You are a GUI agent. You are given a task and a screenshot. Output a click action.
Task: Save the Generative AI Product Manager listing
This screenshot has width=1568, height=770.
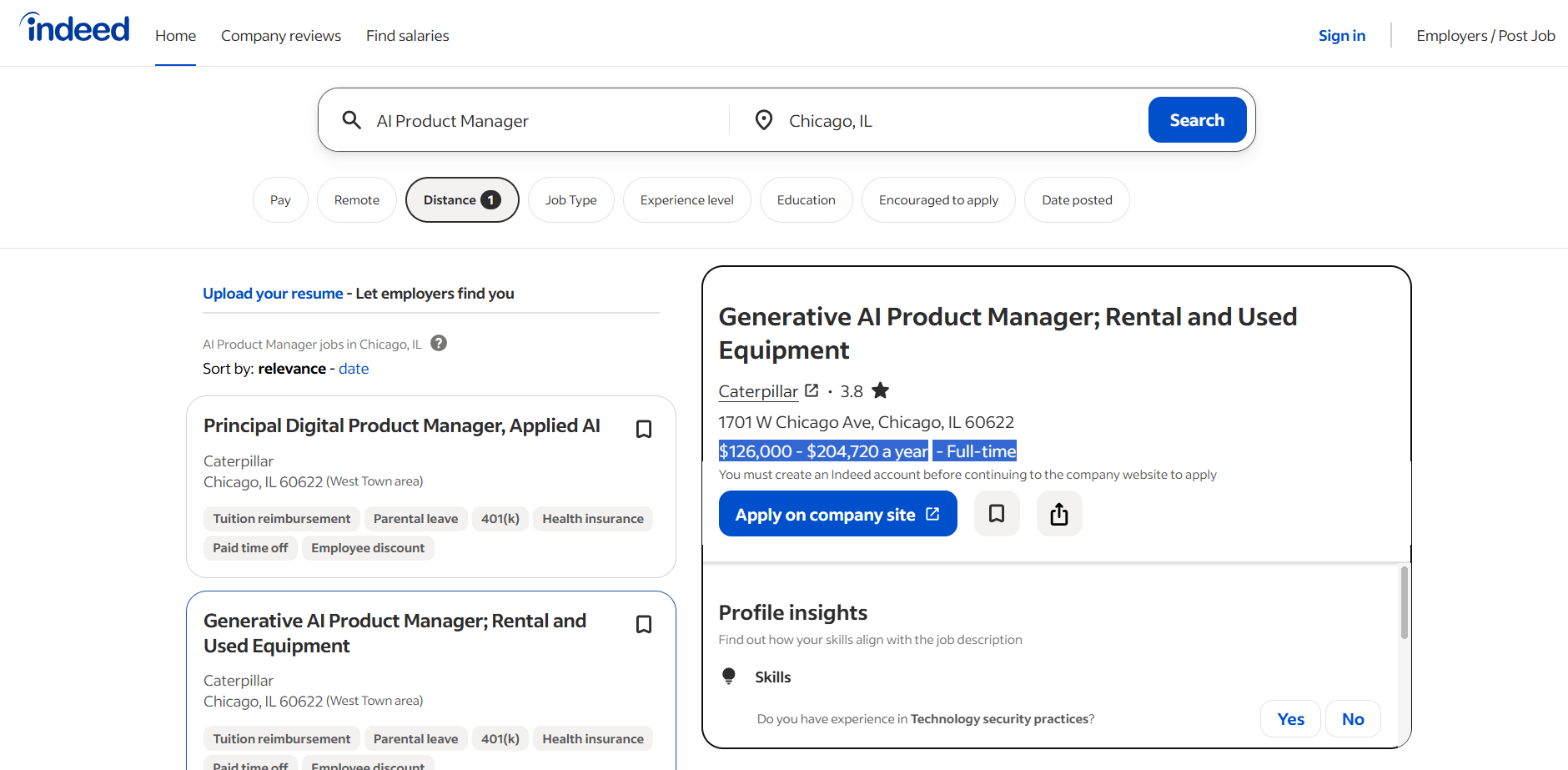[644, 623]
